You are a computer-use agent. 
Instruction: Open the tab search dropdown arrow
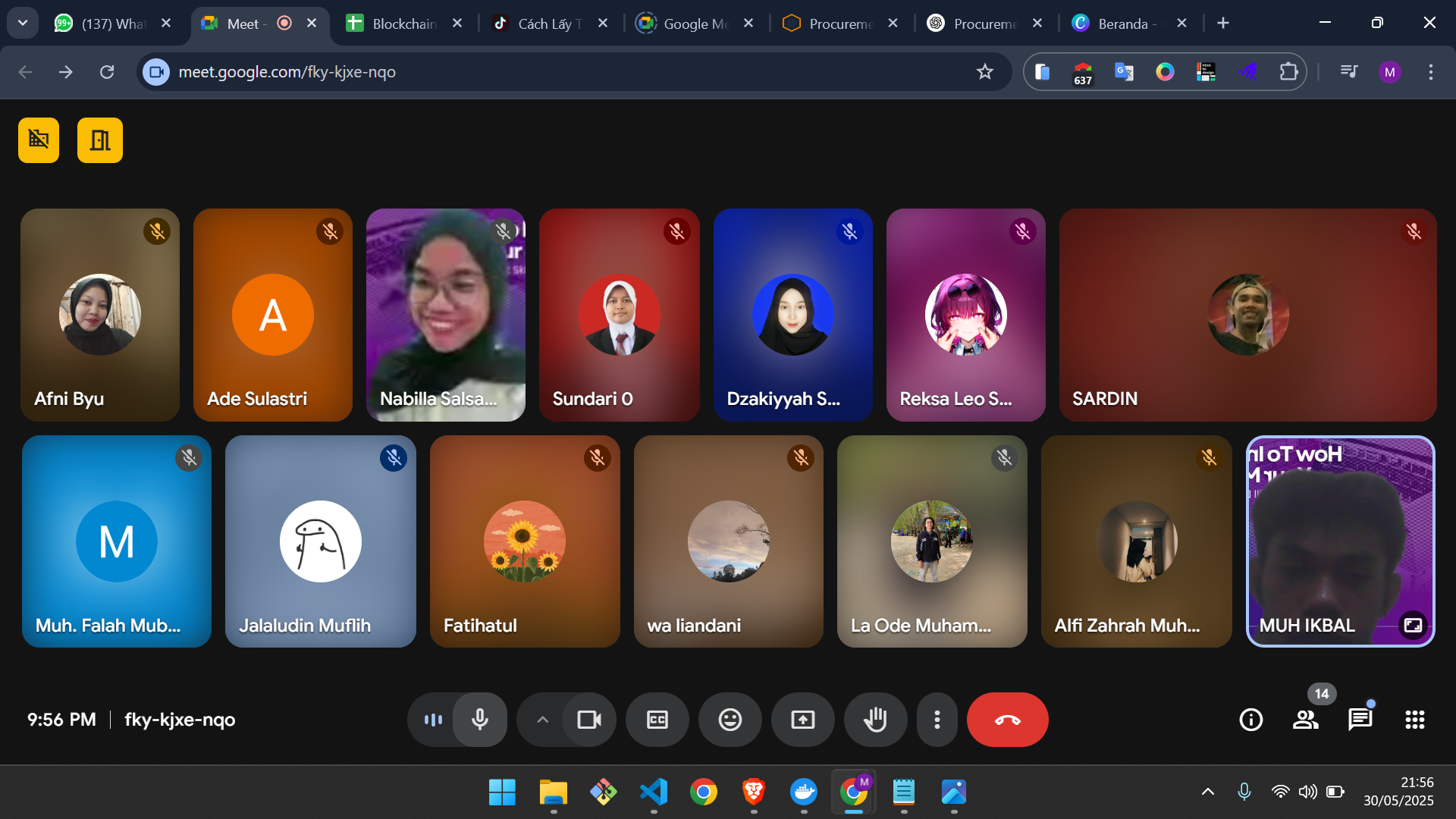[x=23, y=23]
